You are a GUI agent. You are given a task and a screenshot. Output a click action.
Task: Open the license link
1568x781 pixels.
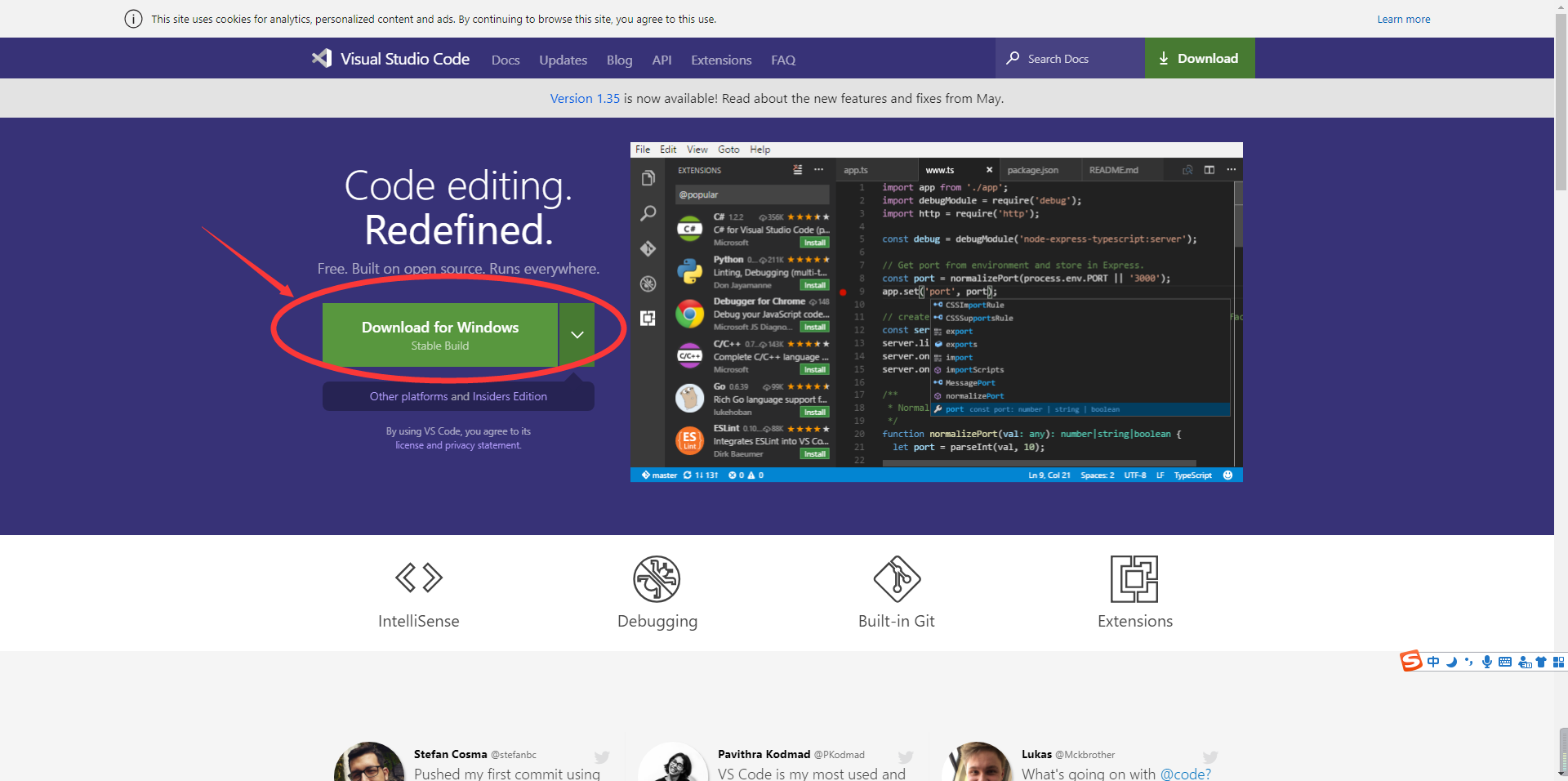coord(409,445)
